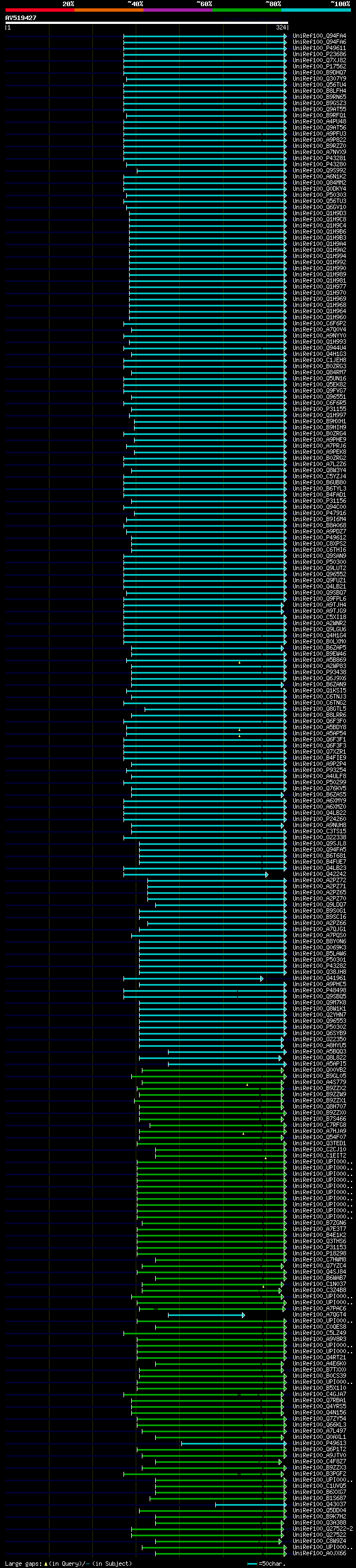Image resolution: width=356 pixels, height=1568 pixels.
Task: Select the UniRef100_C1EIT2 label
Action: click(x=319, y=1156)
